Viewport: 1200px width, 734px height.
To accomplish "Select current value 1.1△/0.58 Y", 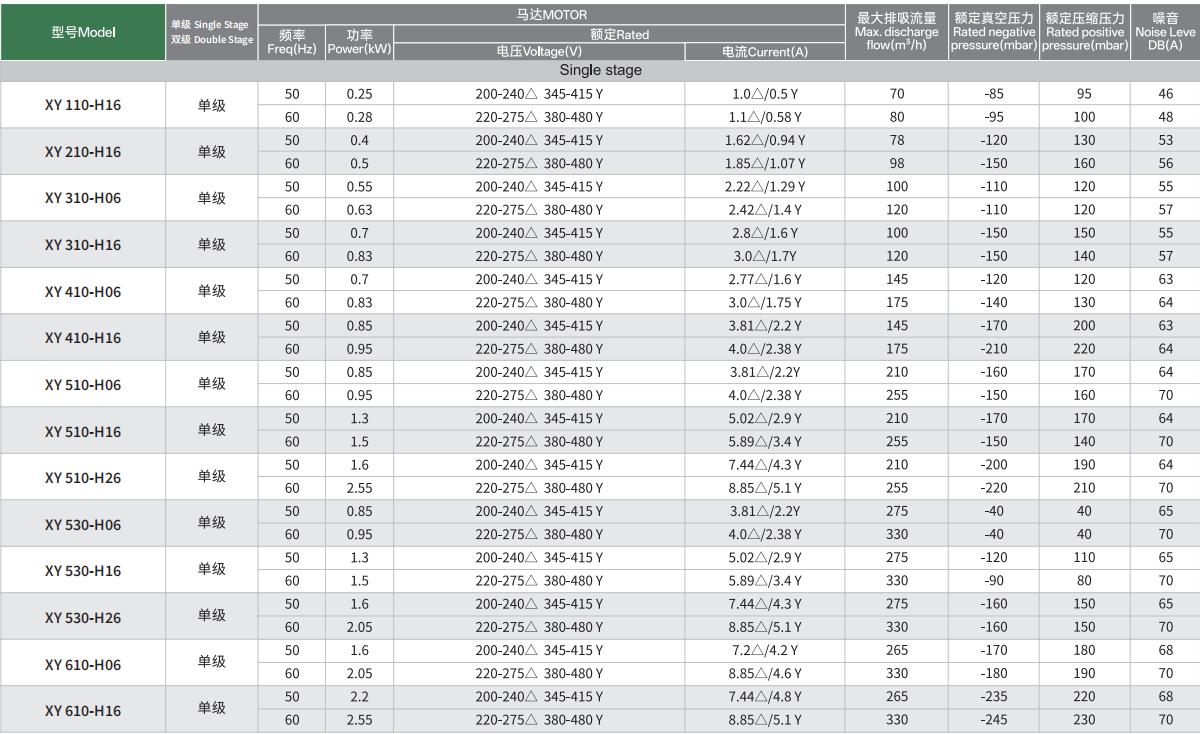I will (x=765, y=117).
